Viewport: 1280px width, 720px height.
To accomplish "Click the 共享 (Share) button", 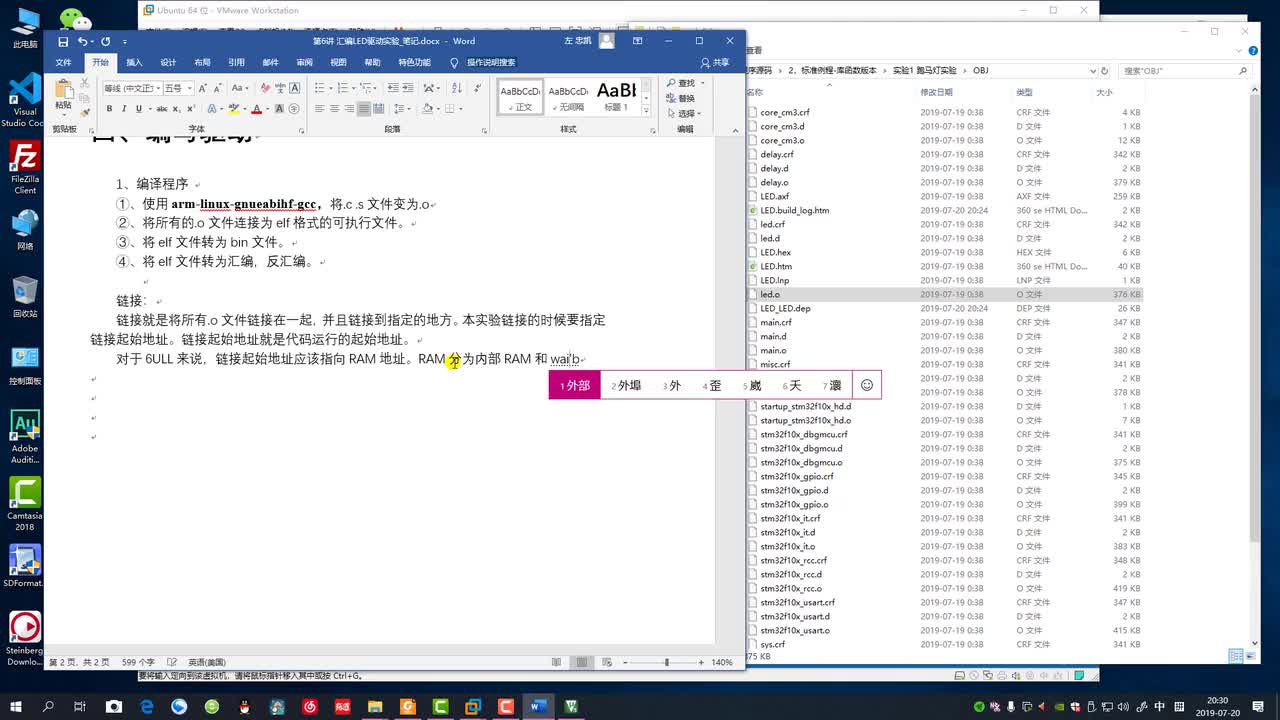I will tap(715, 62).
